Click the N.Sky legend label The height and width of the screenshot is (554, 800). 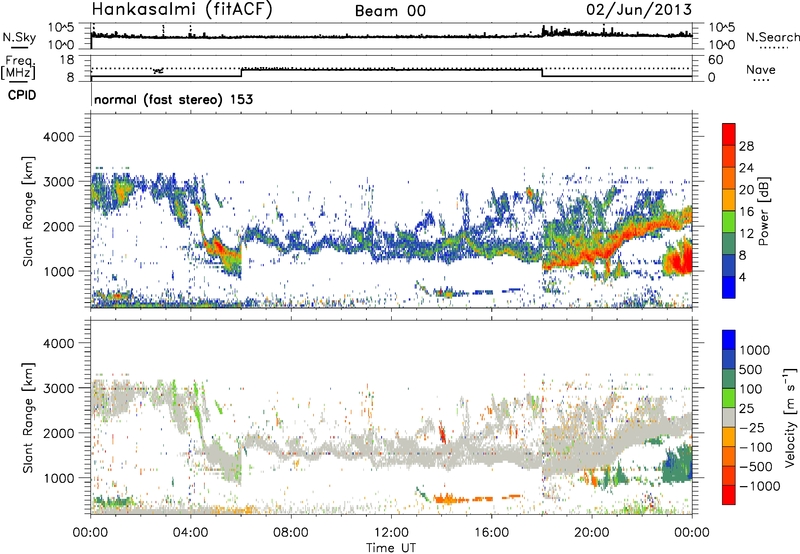coord(19,38)
